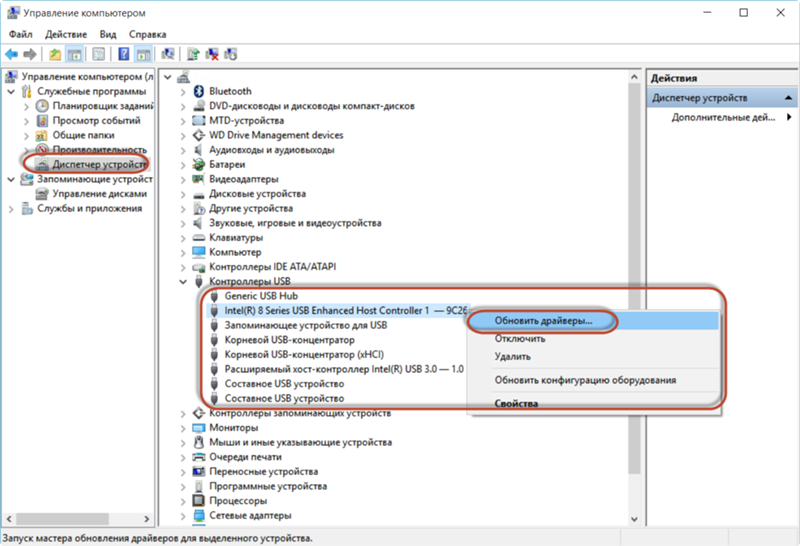
Task: Toggle the Action pane toolbar button
Action: [143, 54]
